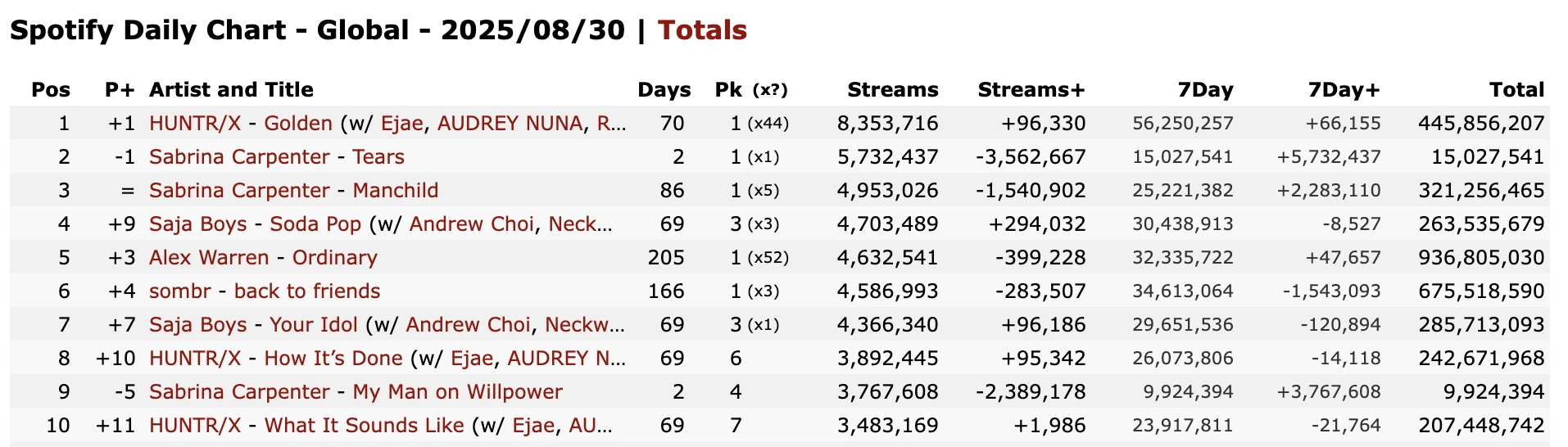The height and width of the screenshot is (447, 1568).
Task: Click the Andrew Choi link in Soda Pop row
Action: tap(471, 224)
